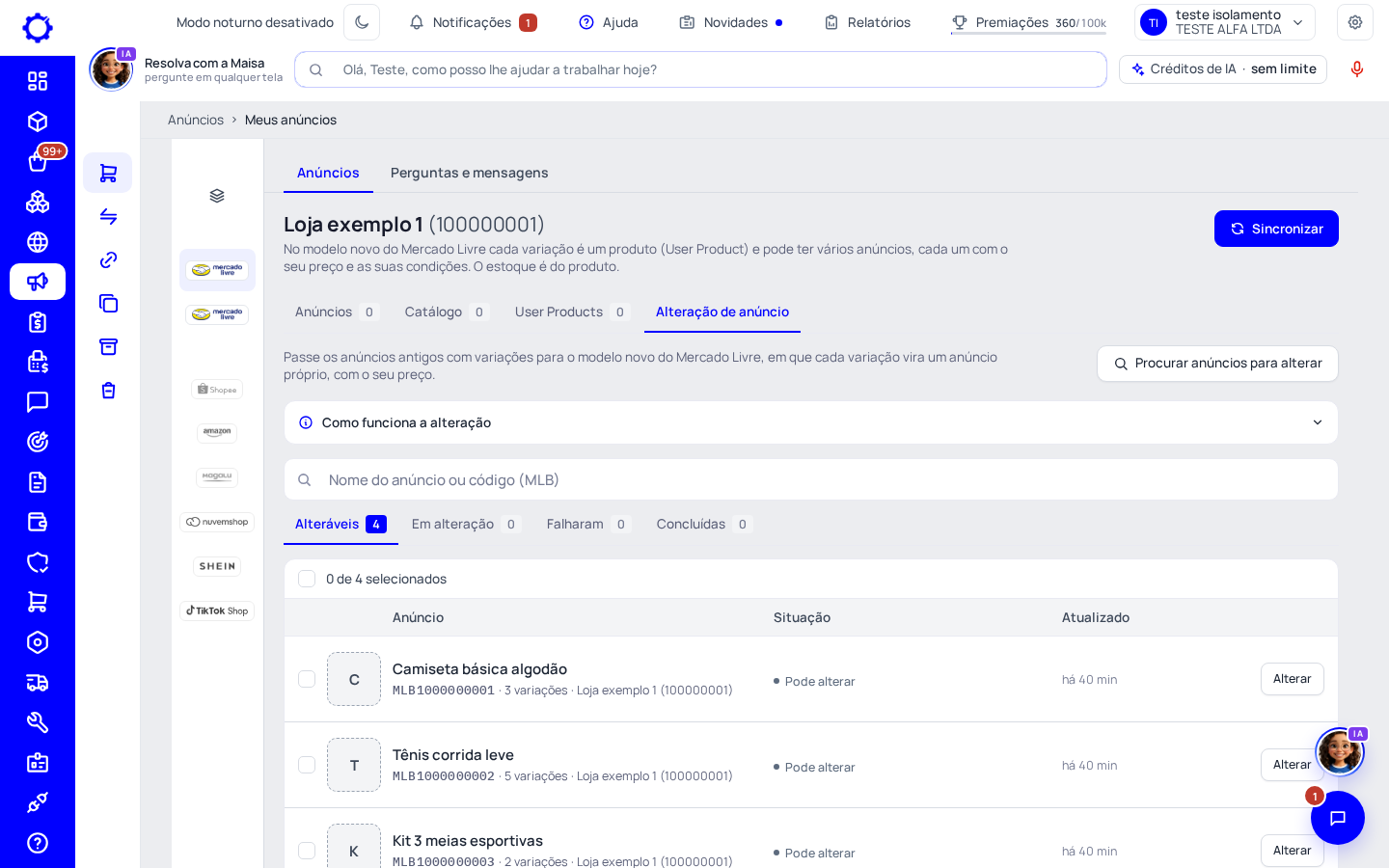Click the Sincronizar button
The height and width of the screenshot is (868, 1389).
1276,229
